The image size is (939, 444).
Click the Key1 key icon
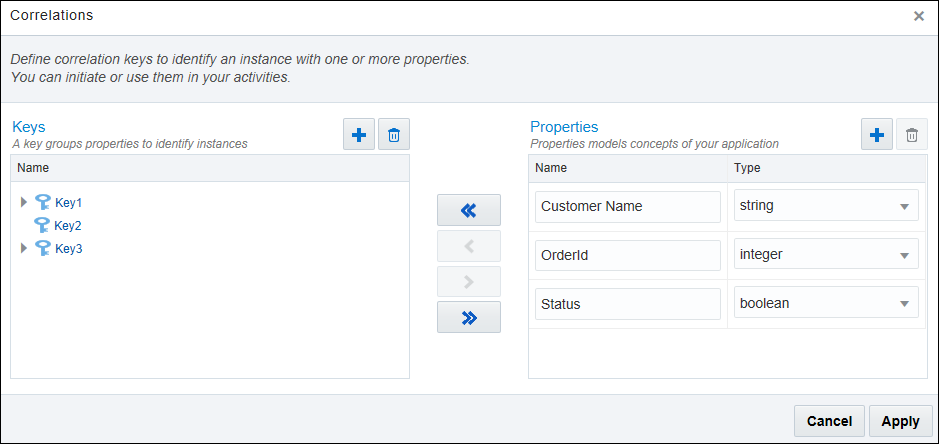(x=43, y=202)
